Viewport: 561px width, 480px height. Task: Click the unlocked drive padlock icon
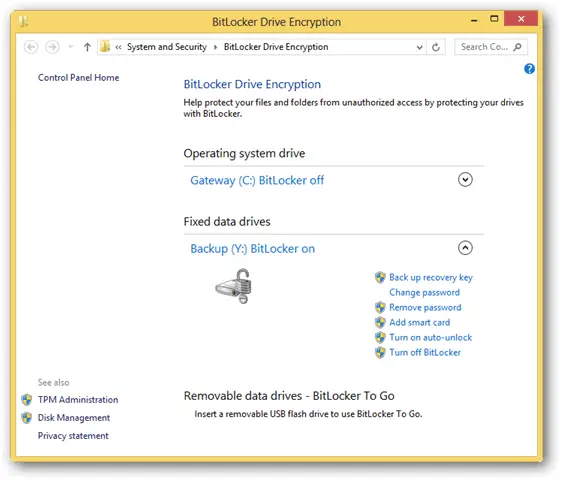[234, 286]
